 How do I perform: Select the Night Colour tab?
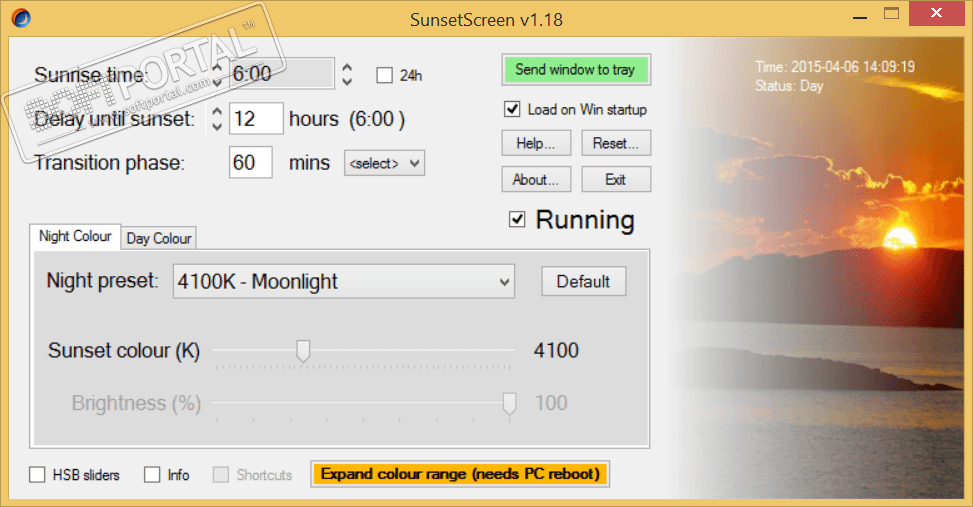tap(75, 236)
